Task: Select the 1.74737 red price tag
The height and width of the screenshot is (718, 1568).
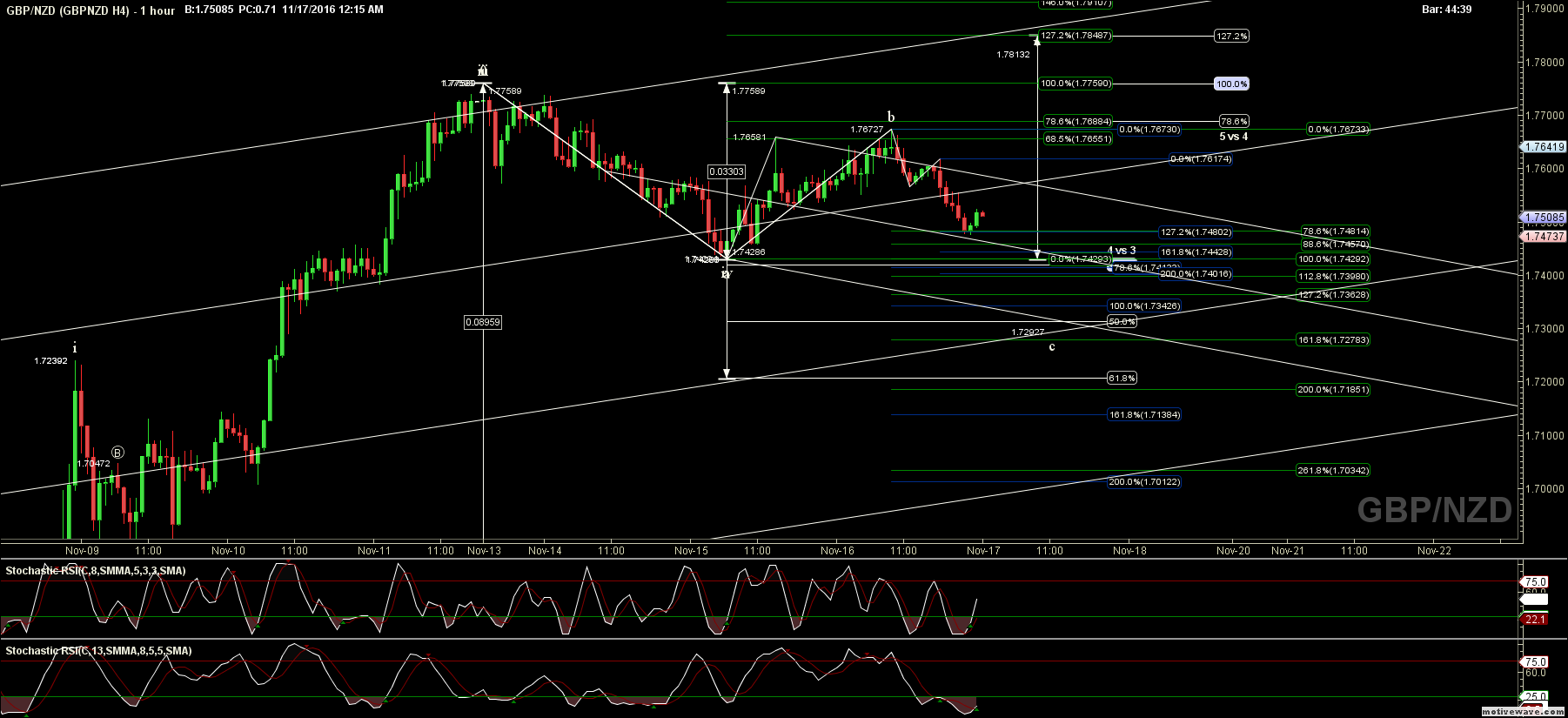Action: (1545, 237)
